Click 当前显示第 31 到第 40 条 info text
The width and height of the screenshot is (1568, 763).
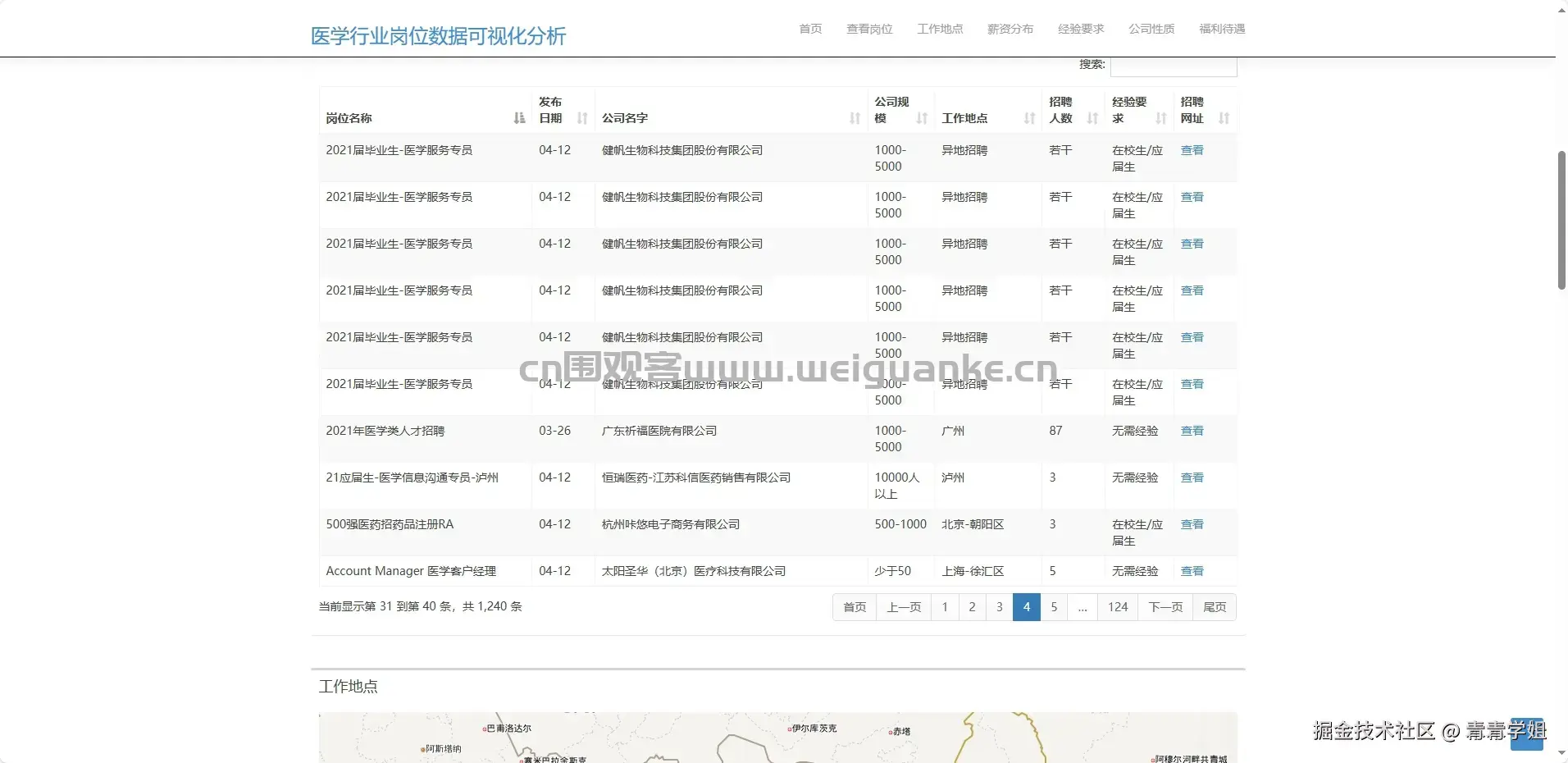[x=420, y=606]
